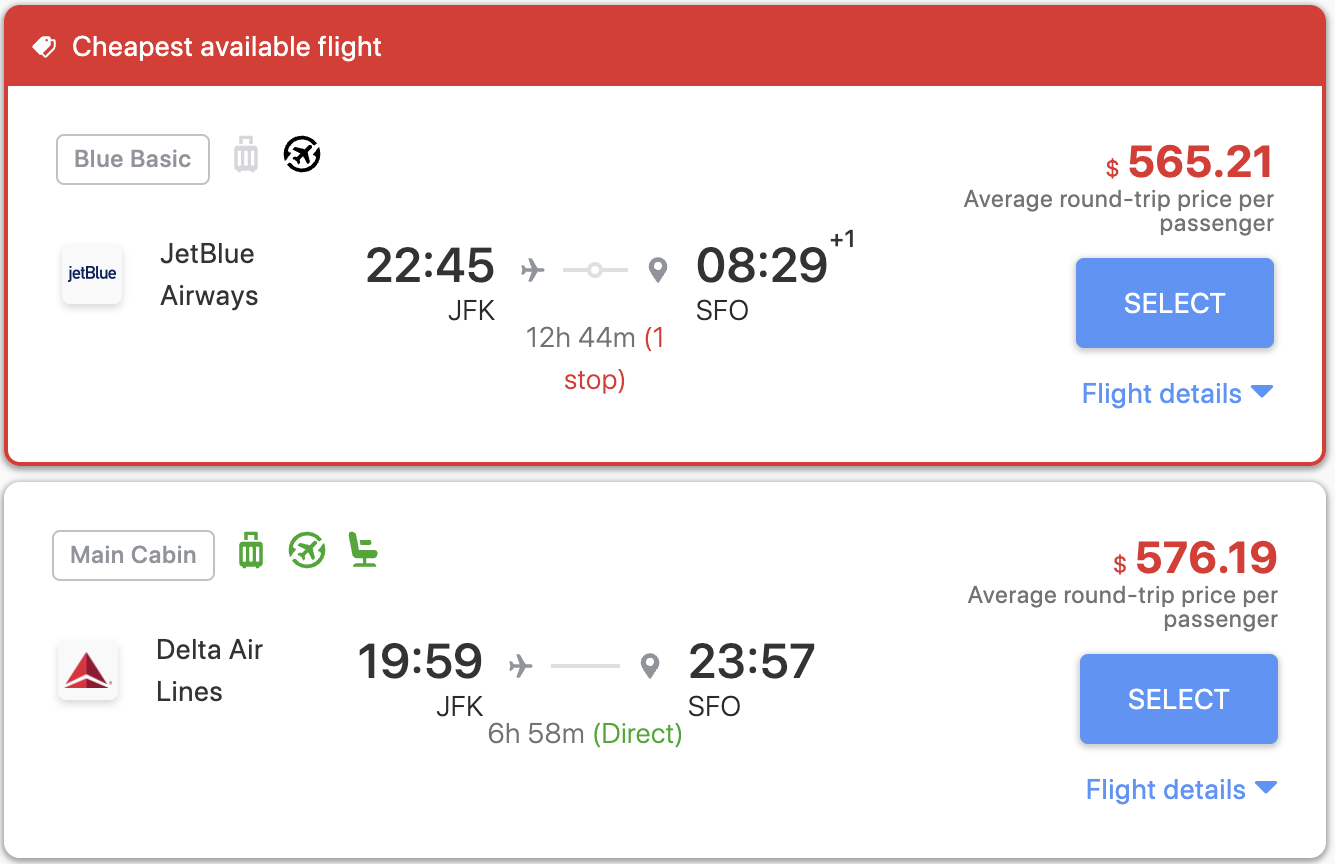Click the JetBlue departure airplane icon
Viewport: 1335px width, 864px height.
533,270
